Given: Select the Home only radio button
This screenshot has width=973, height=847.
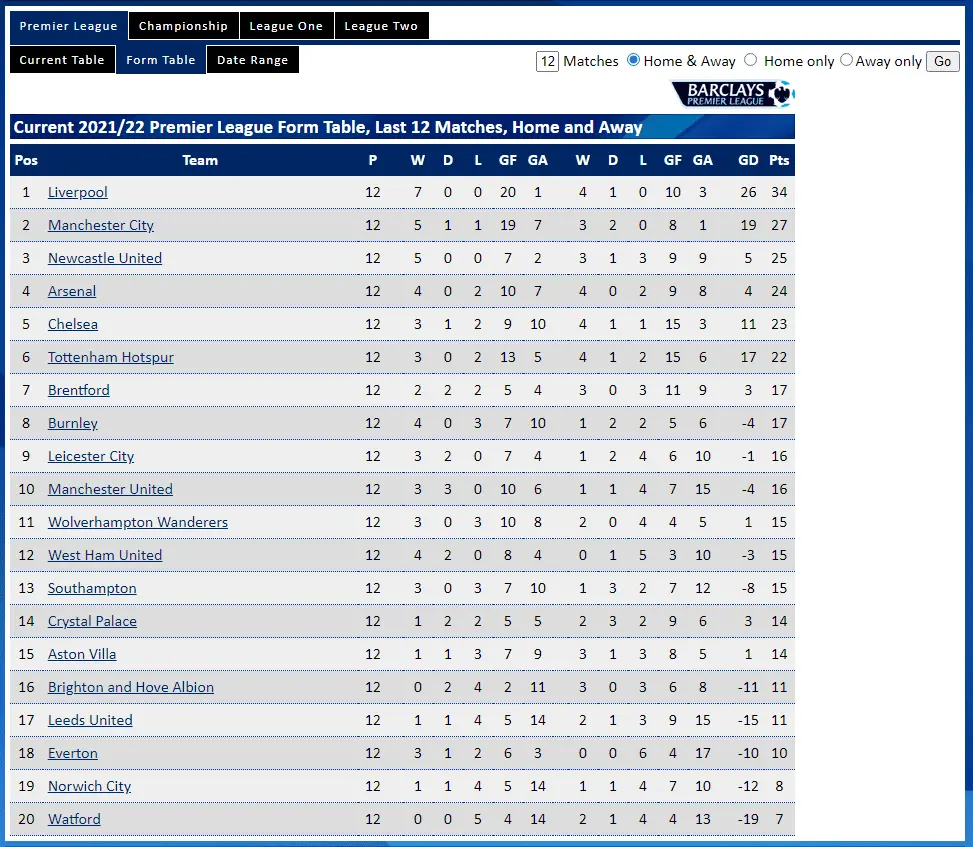Looking at the screenshot, I should 751,60.
